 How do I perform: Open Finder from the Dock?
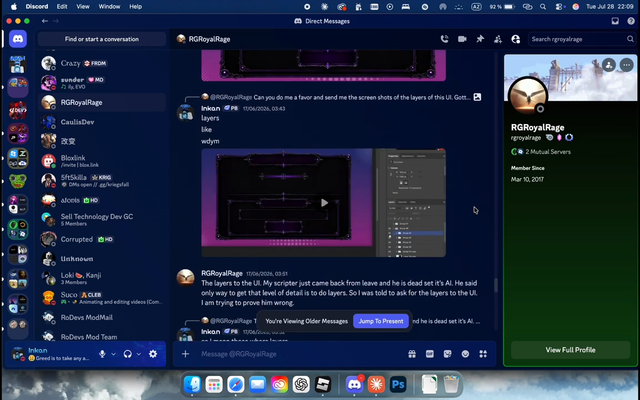point(192,384)
